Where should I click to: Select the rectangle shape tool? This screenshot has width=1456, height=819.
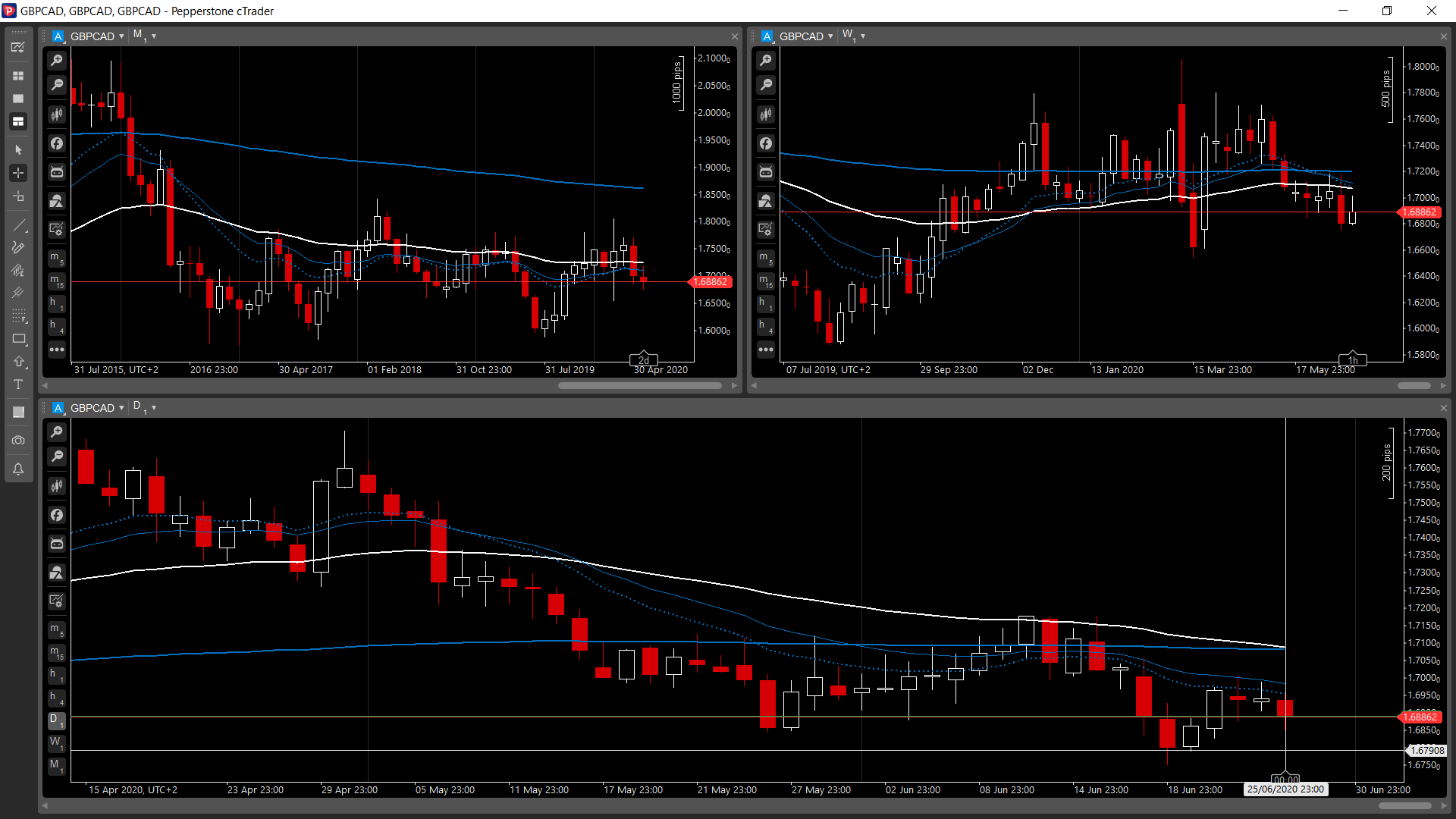(18, 339)
